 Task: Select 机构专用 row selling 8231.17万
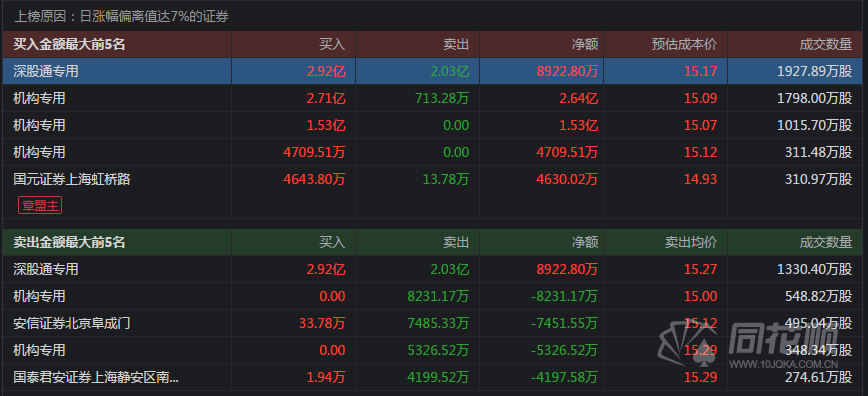coord(434,296)
